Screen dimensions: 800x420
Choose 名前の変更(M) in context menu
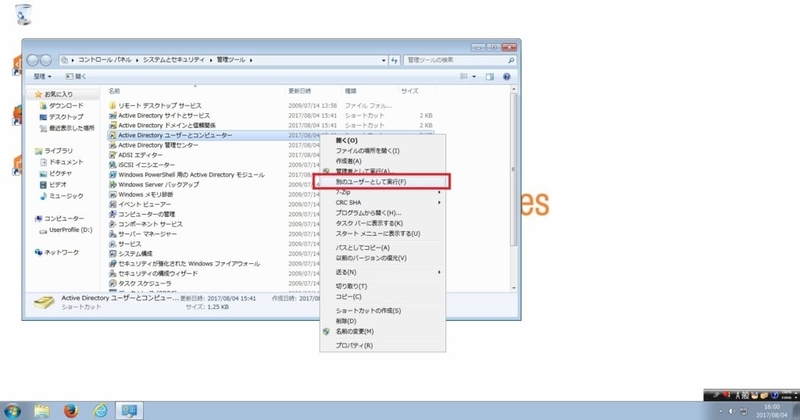383,332
